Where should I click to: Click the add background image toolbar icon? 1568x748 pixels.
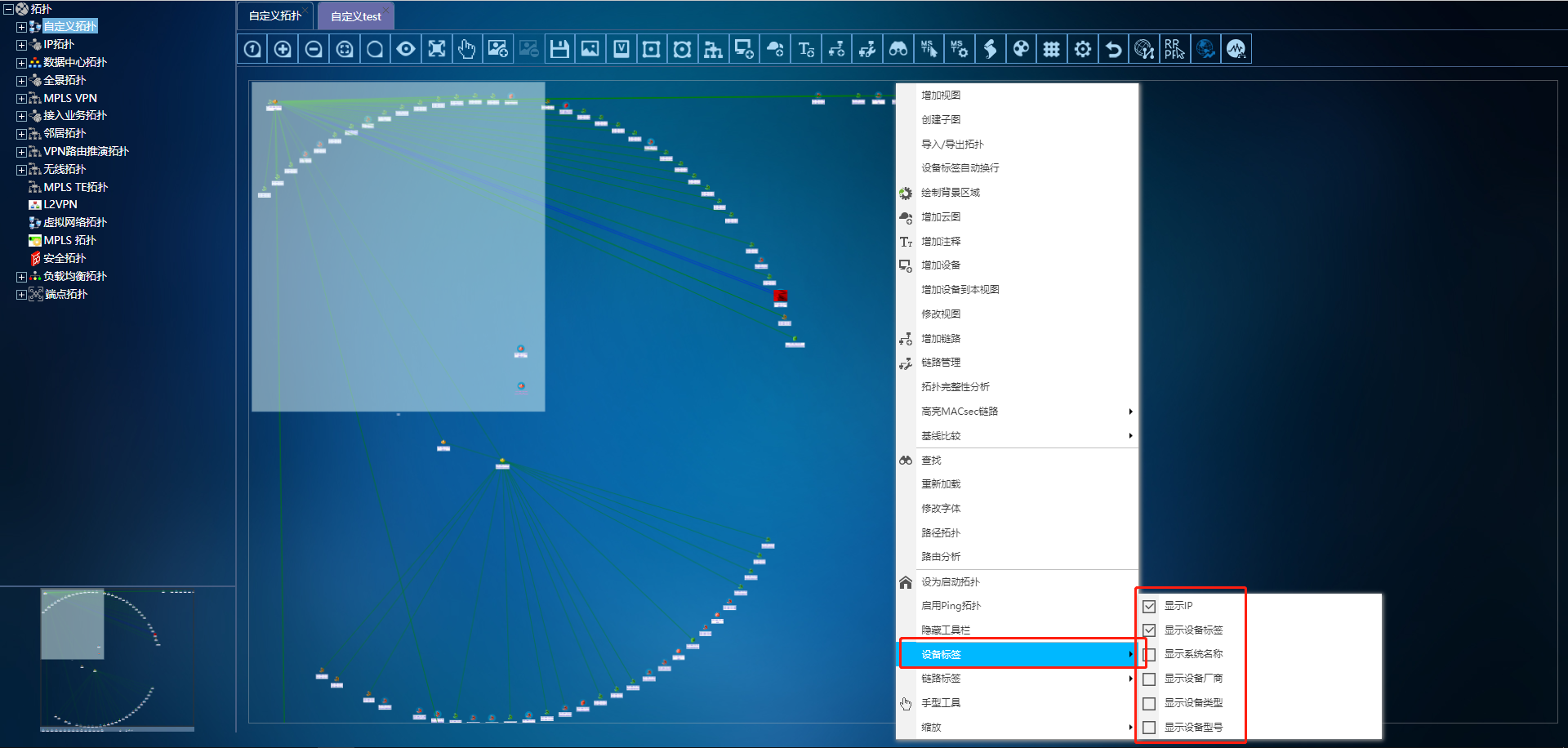498,49
